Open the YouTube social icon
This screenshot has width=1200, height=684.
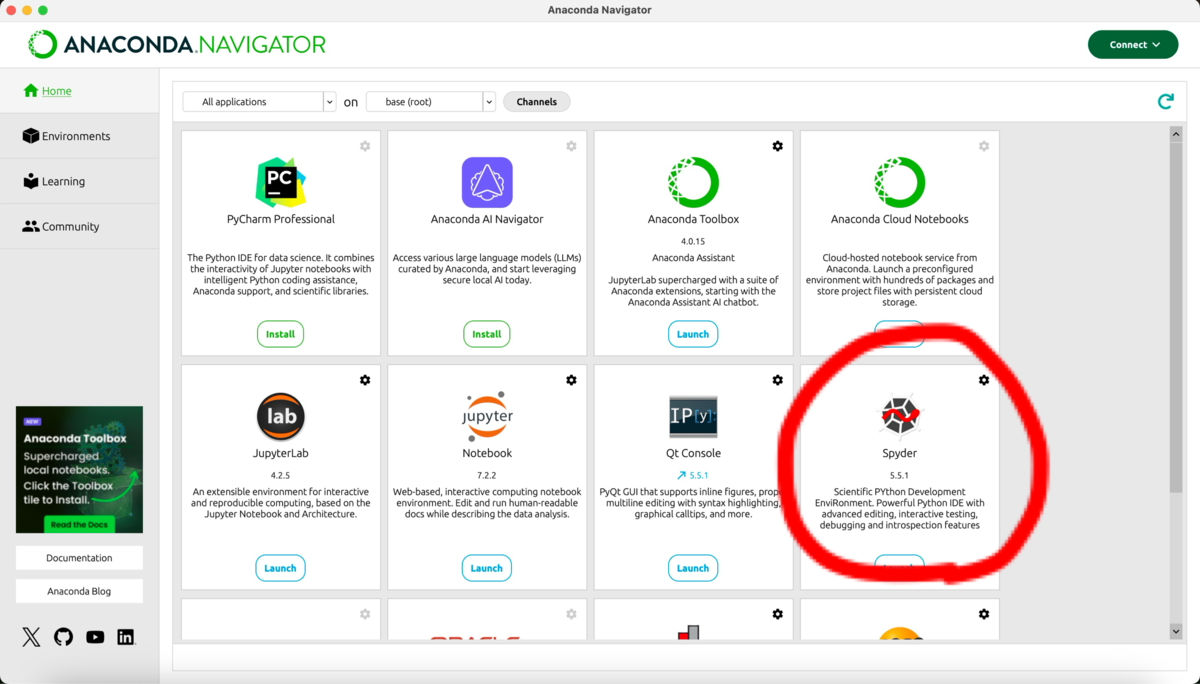(95, 637)
